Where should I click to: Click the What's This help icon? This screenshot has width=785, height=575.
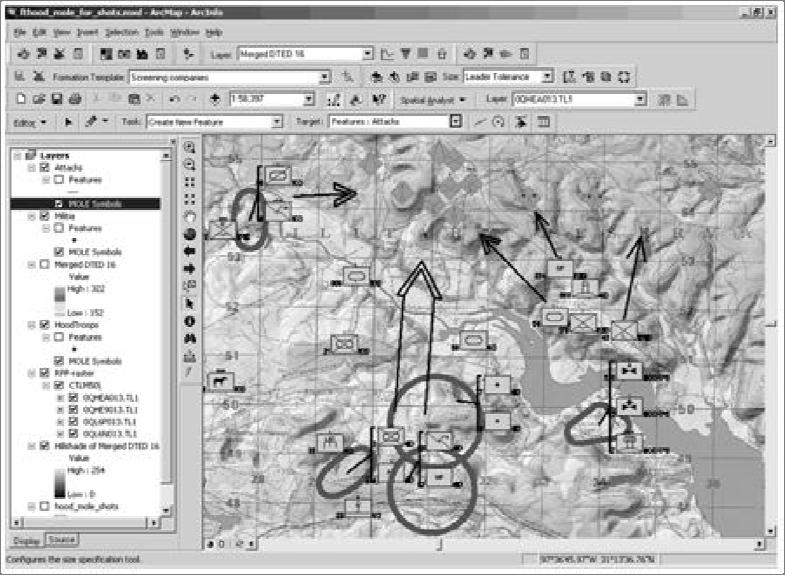(x=379, y=99)
